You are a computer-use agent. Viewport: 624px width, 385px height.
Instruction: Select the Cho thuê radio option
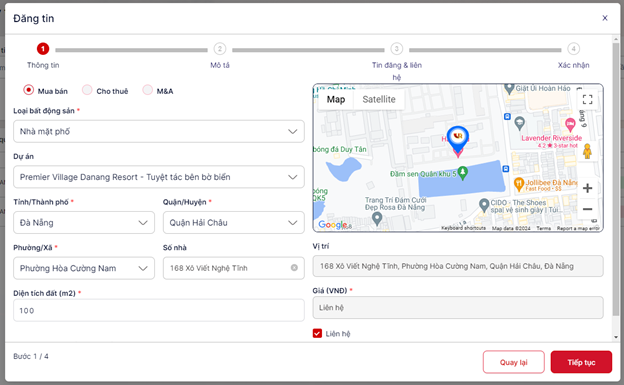[x=87, y=90]
